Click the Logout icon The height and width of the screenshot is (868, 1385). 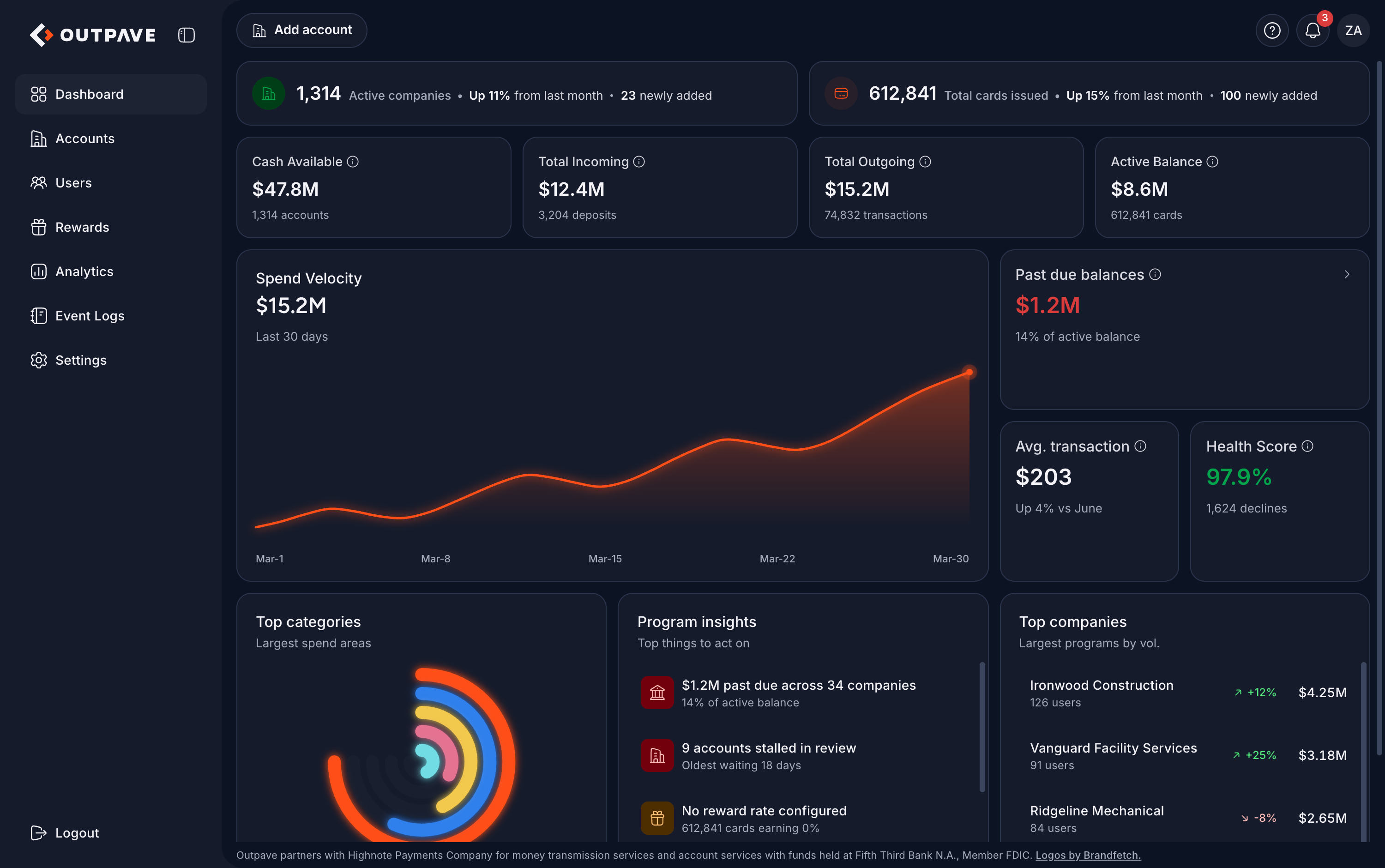tap(38, 832)
